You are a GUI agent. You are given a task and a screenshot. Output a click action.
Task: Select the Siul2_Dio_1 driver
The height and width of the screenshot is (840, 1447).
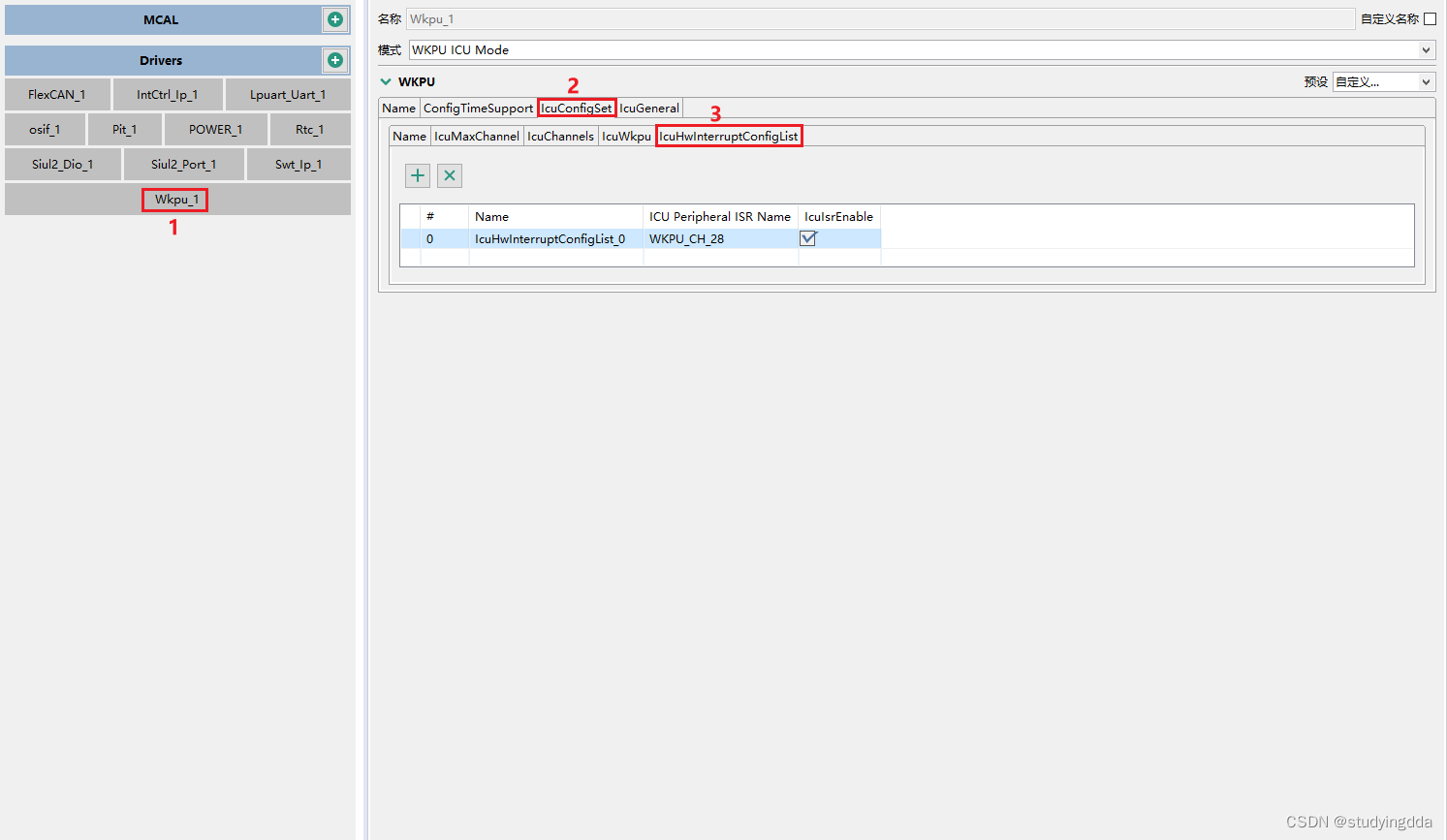pos(63,164)
